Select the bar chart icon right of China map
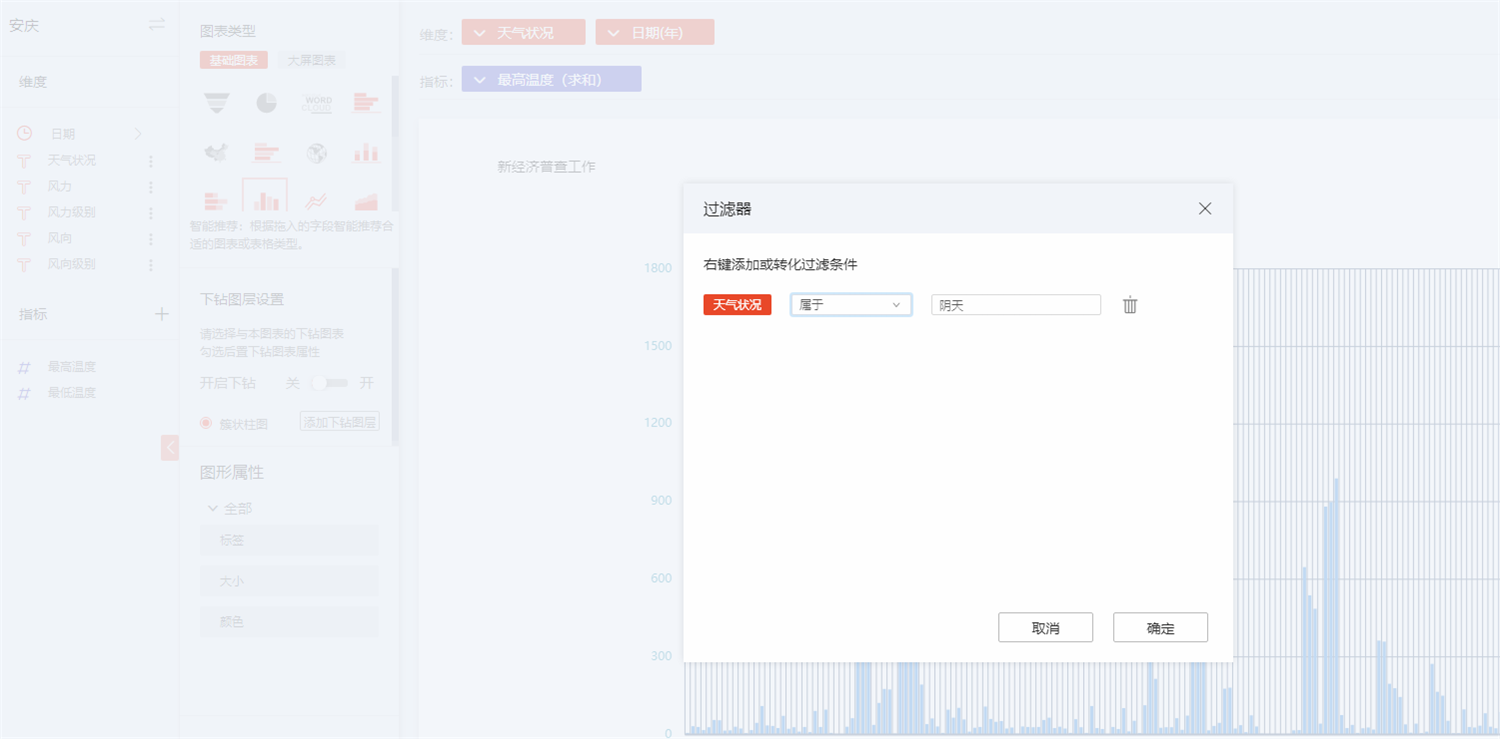This screenshot has width=1500, height=739. [266, 153]
